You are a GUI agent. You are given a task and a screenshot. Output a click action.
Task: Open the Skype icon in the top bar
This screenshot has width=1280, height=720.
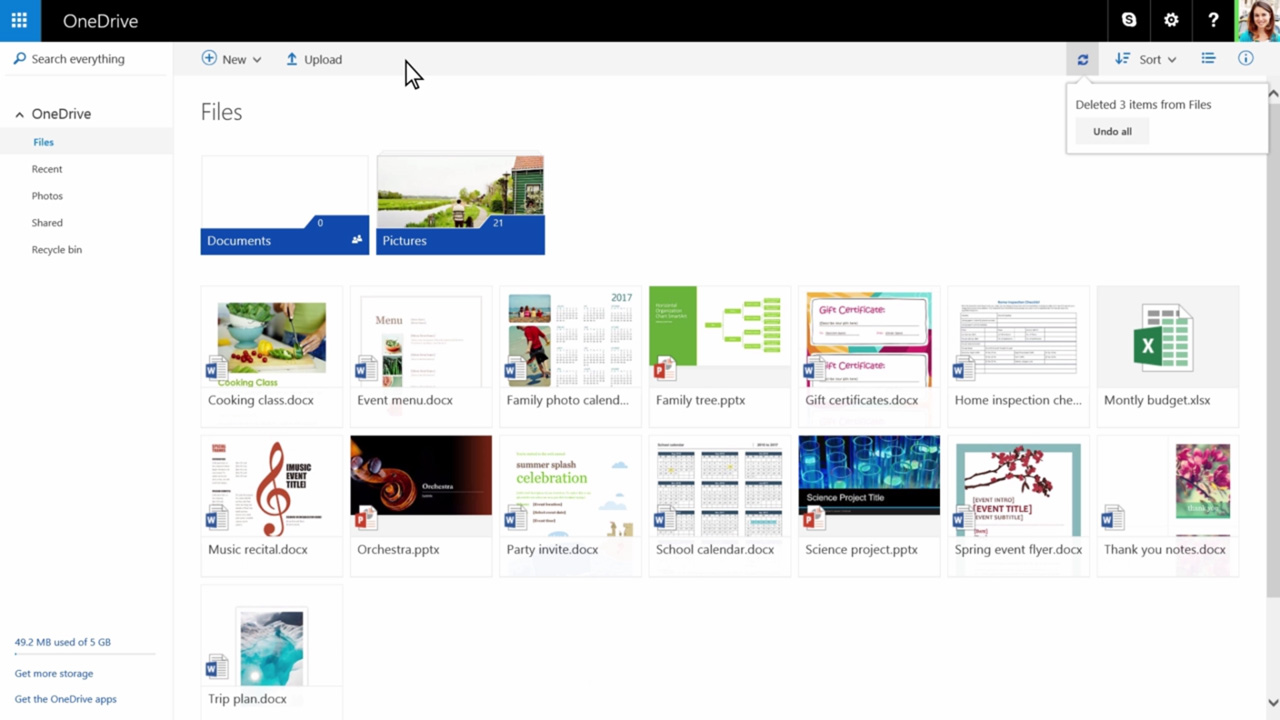tap(1128, 20)
